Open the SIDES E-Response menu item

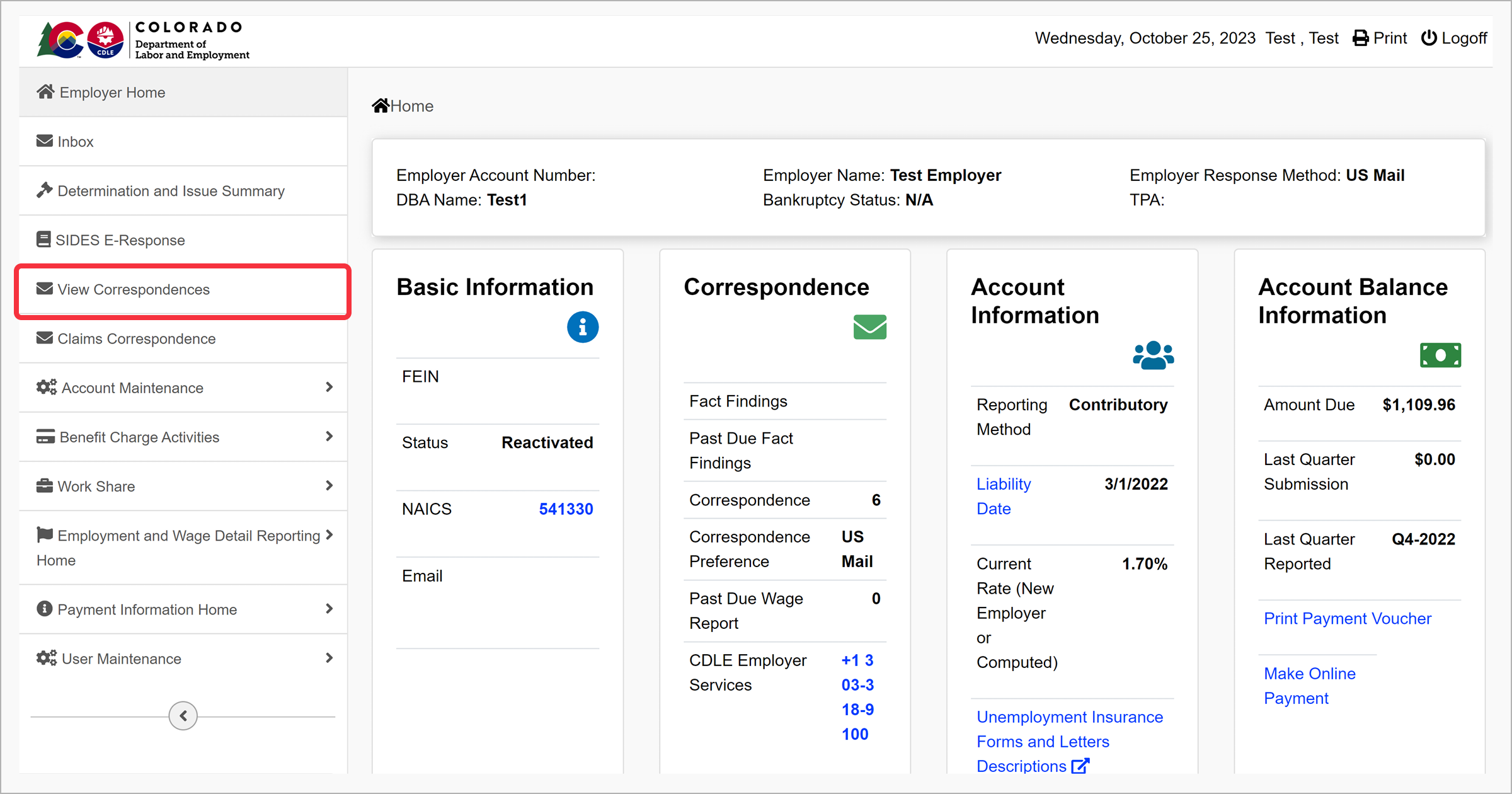(120, 240)
